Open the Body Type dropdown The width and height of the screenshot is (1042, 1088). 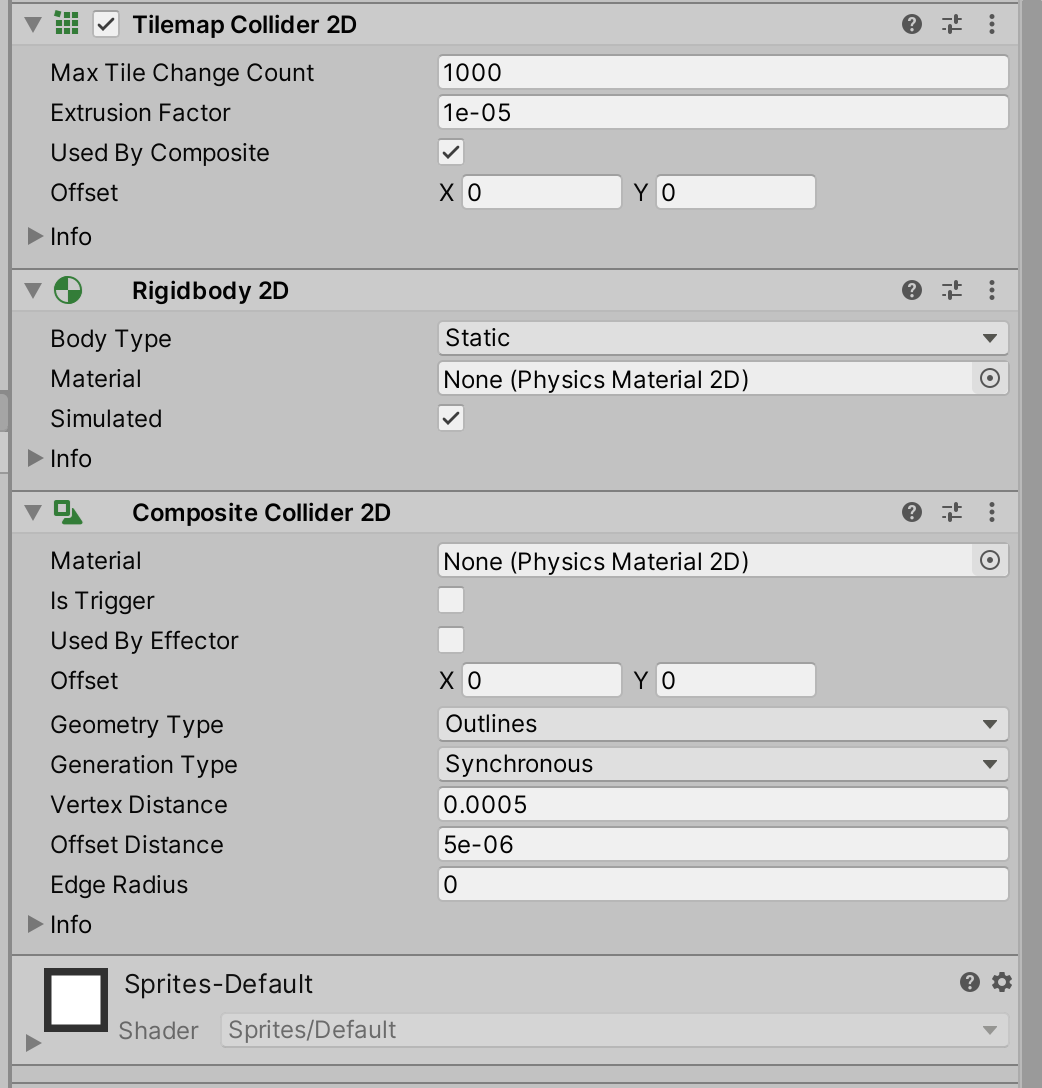[x=722, y=338]
